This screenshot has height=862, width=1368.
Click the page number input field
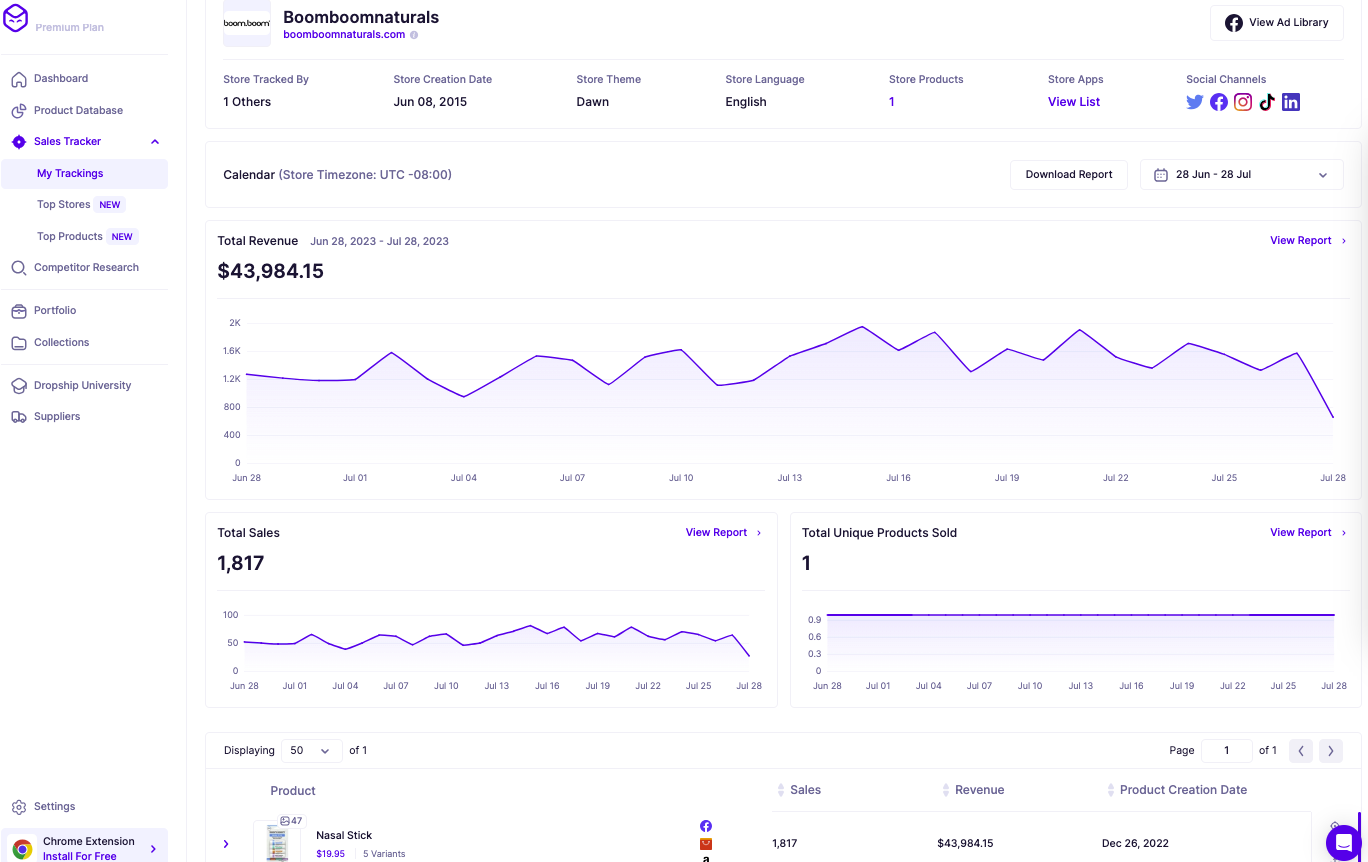point(1227,750)
